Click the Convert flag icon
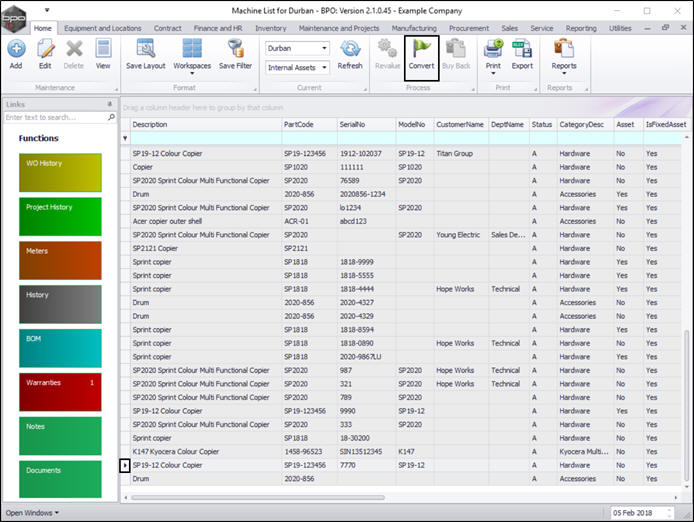694x522 pixels. [x=421, y=48]
